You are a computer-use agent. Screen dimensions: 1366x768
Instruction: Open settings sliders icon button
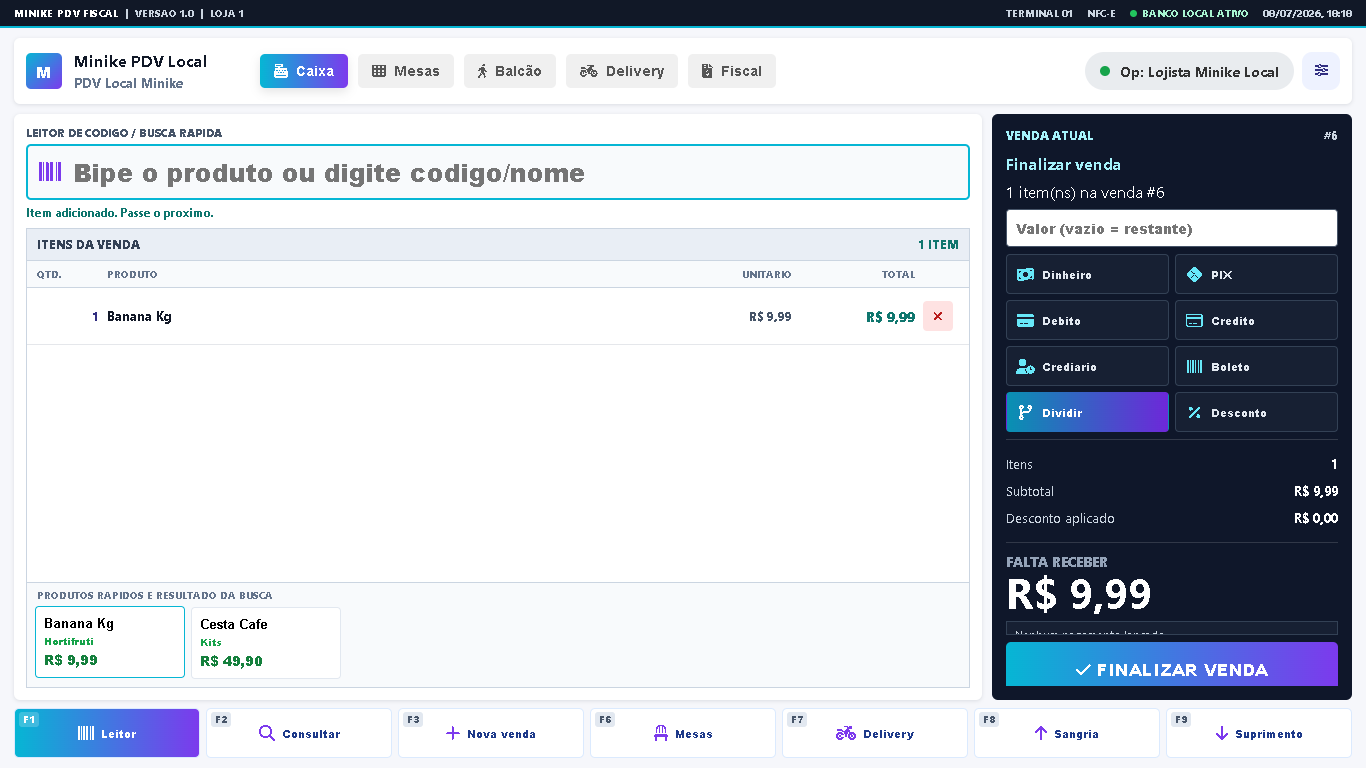pos(1321,71)
